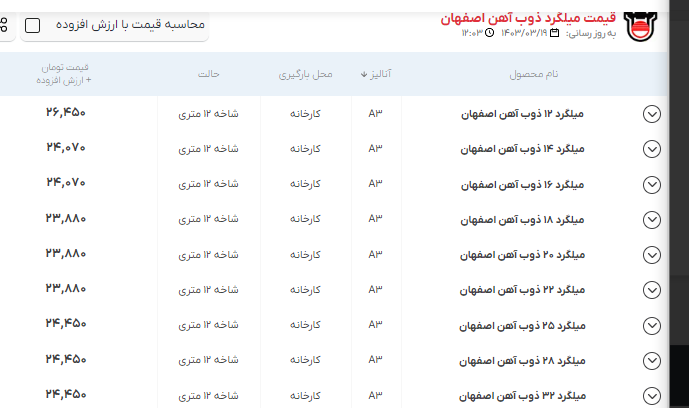
Task: Expand the میلگرد ۱۶ ذوب آهن row
Action: point(652,184)
